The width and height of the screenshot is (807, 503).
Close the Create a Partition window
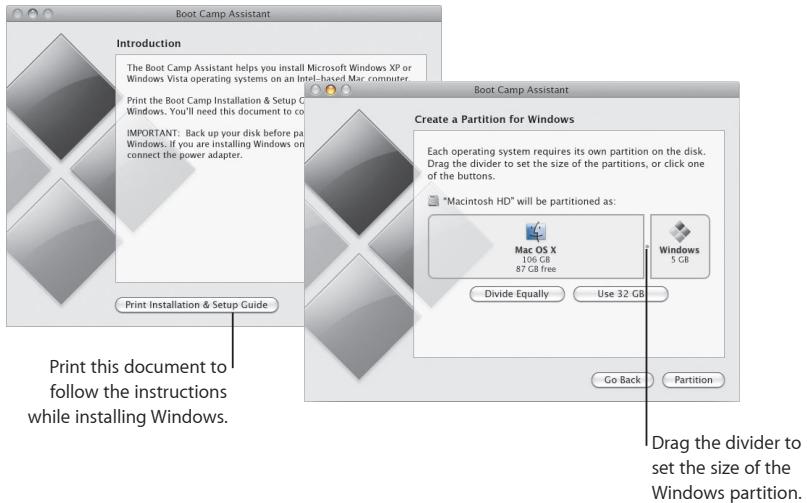[315, 90]
